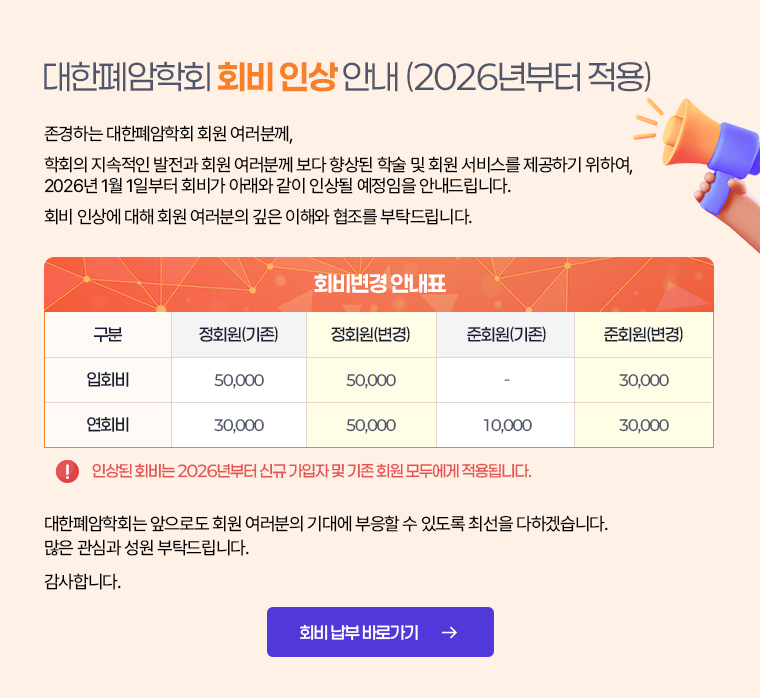Click the megaphone illustration
The image size is (760, 698).
[x=700, y=155]
